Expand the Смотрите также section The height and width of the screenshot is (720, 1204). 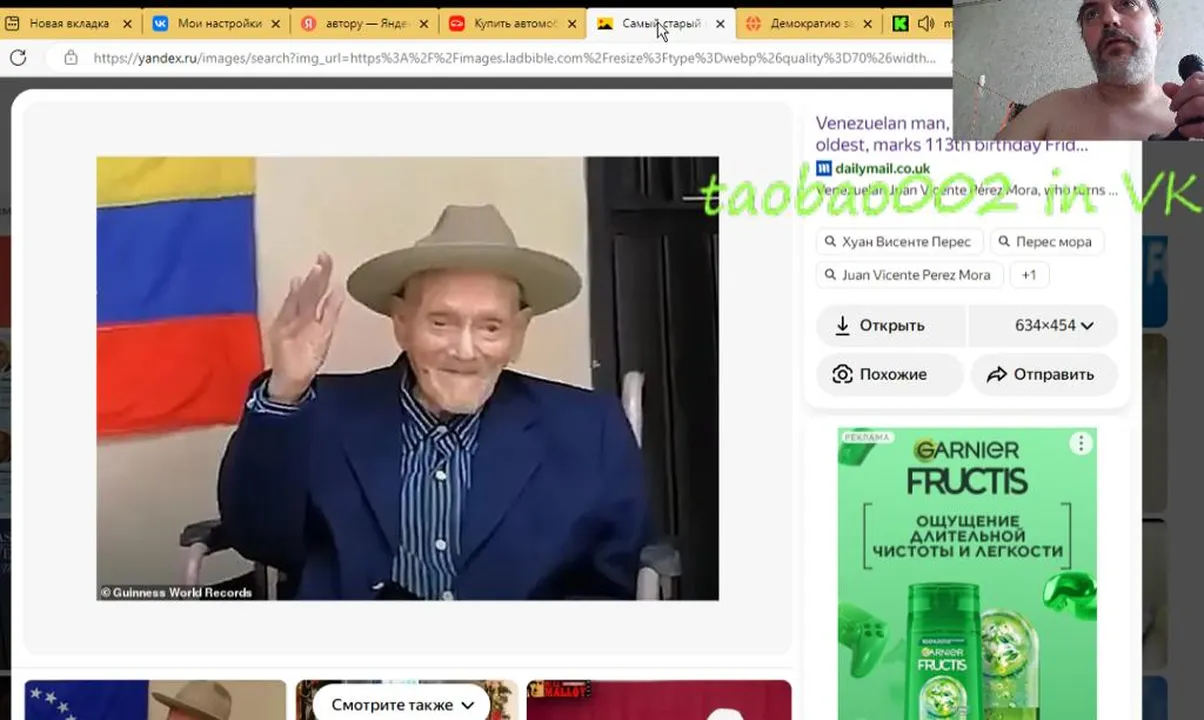[x=402, y=704]
